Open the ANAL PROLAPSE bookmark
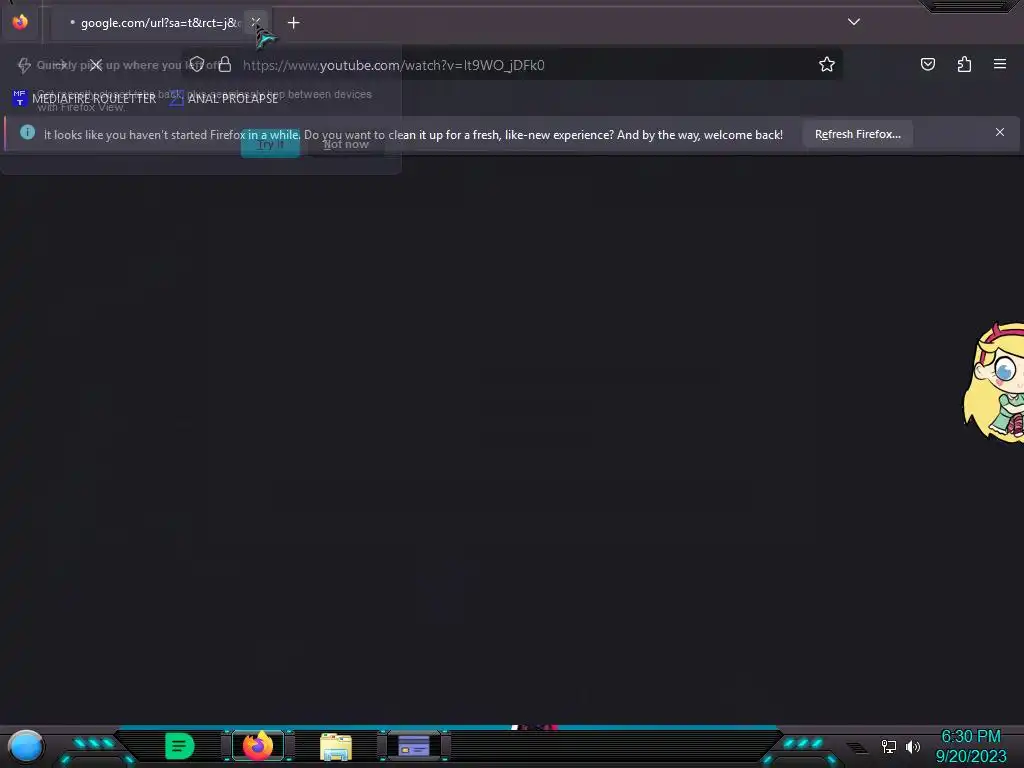 (x=225, y=98)
